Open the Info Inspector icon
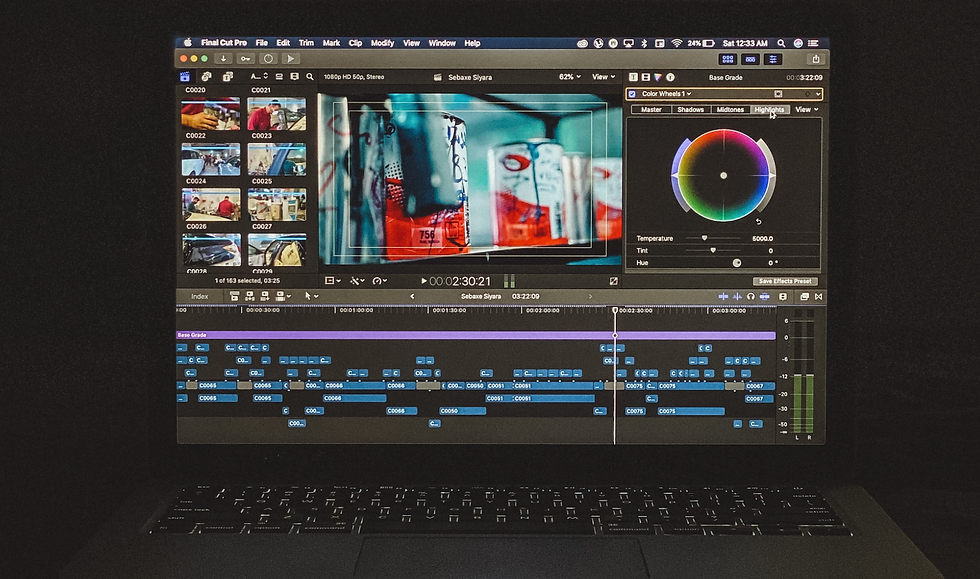The height and width of the screenshot is (579, 980). pyautogui.click(x=670, y=78)
